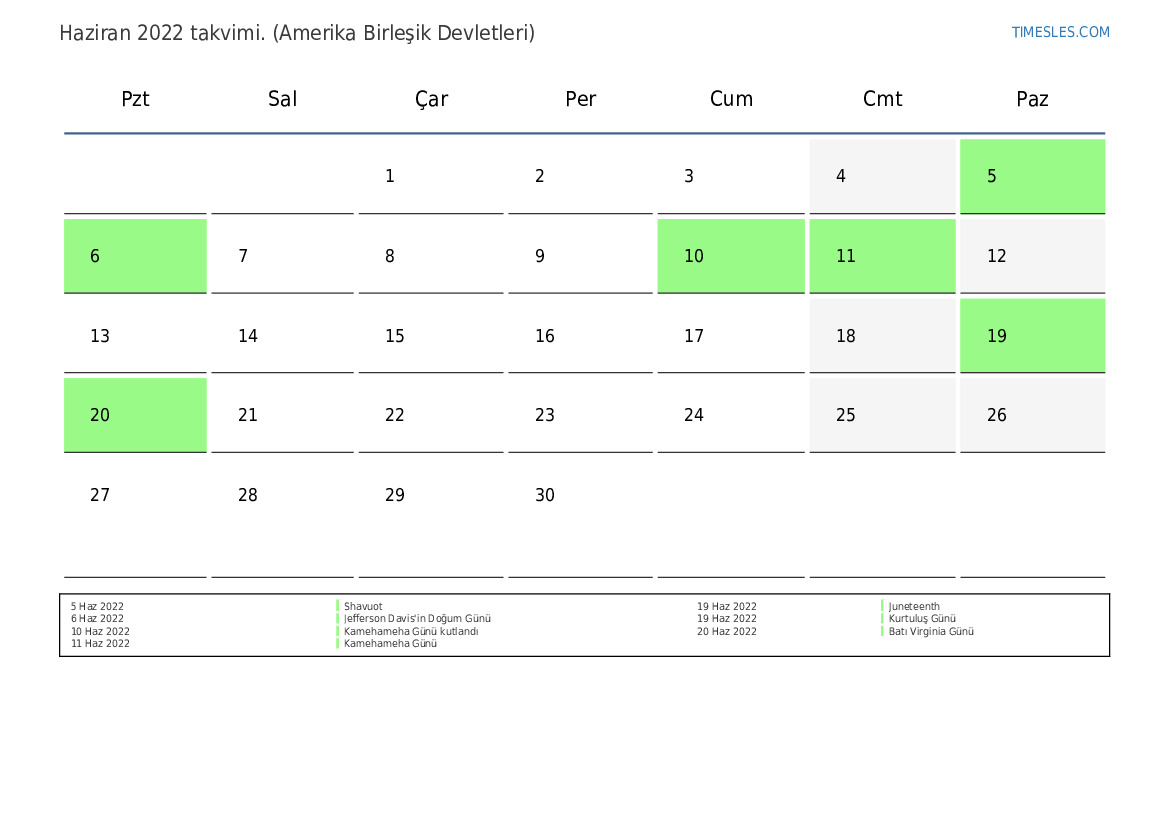Click the Çar column header
1169x827 pixels.
pos(431,99)
